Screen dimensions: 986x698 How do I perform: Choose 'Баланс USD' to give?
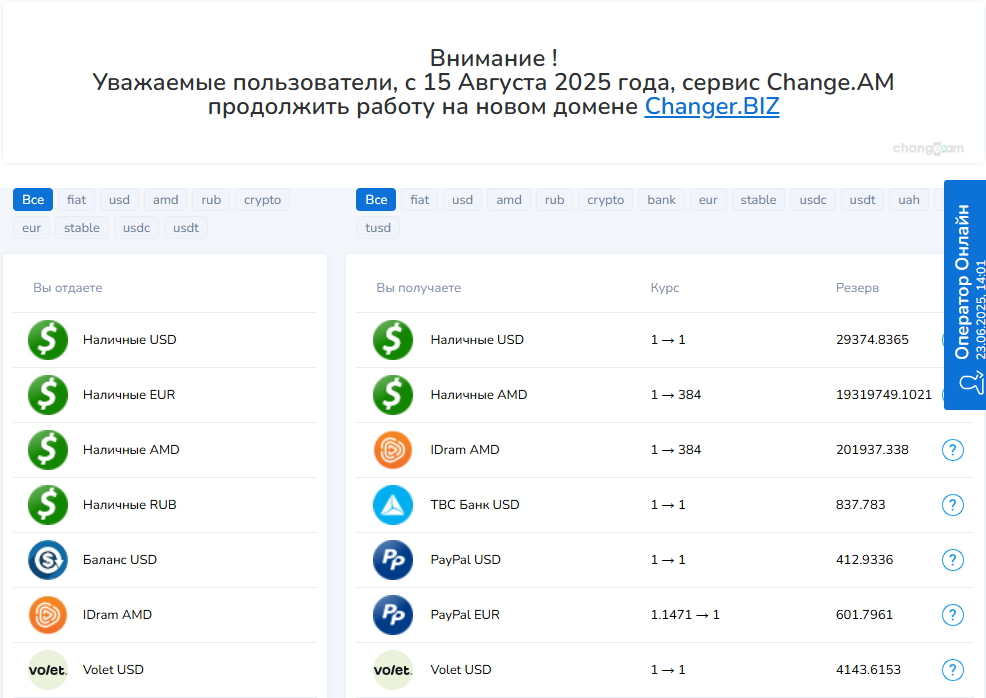165,560
